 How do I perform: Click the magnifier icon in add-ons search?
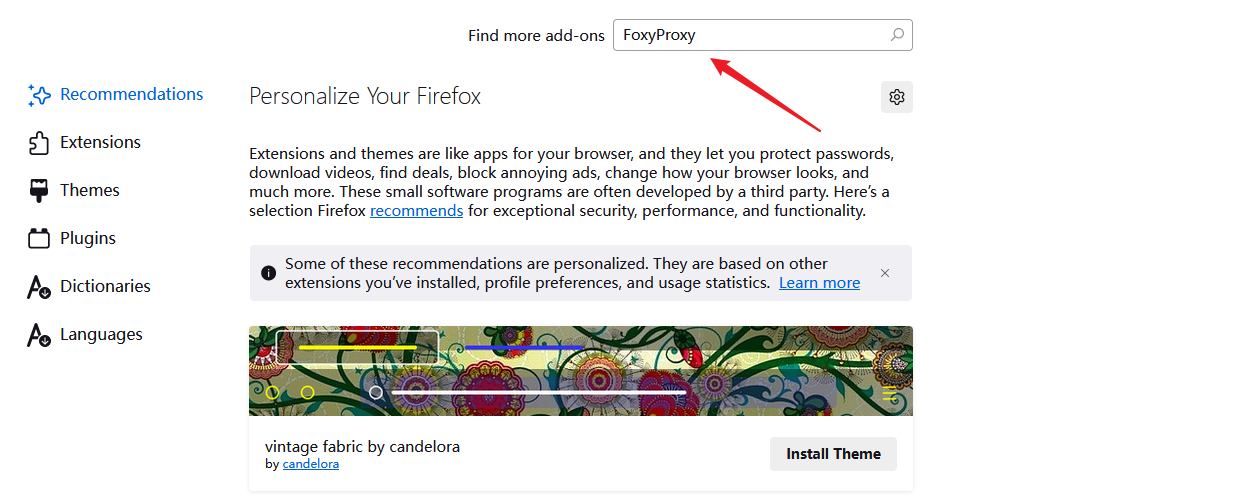pyautogui.click(x=897, y=35)
